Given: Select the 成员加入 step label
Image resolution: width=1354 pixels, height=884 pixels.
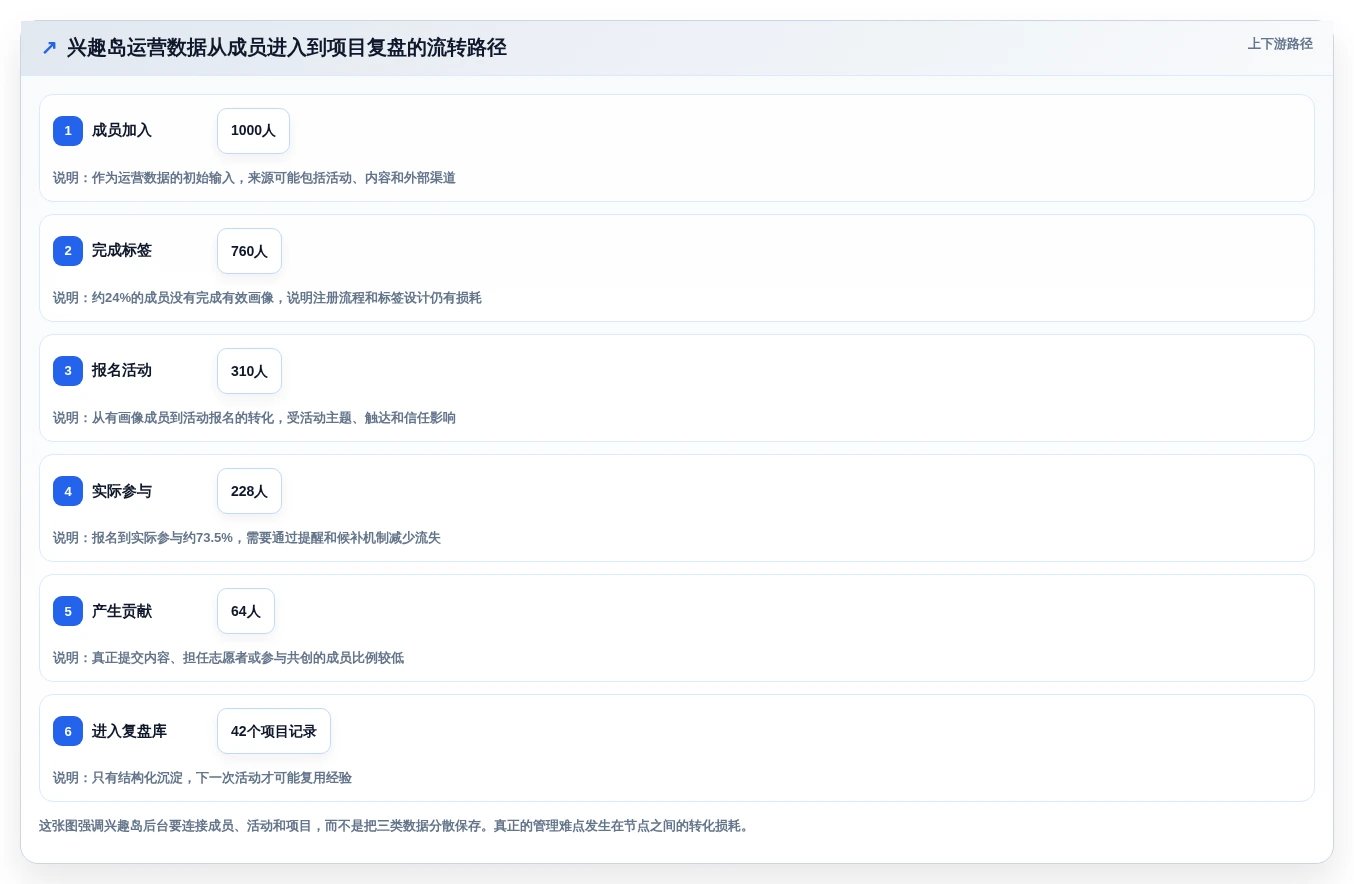Looking at the screenshot, I should pyautogui.click(x=122, y=131).
